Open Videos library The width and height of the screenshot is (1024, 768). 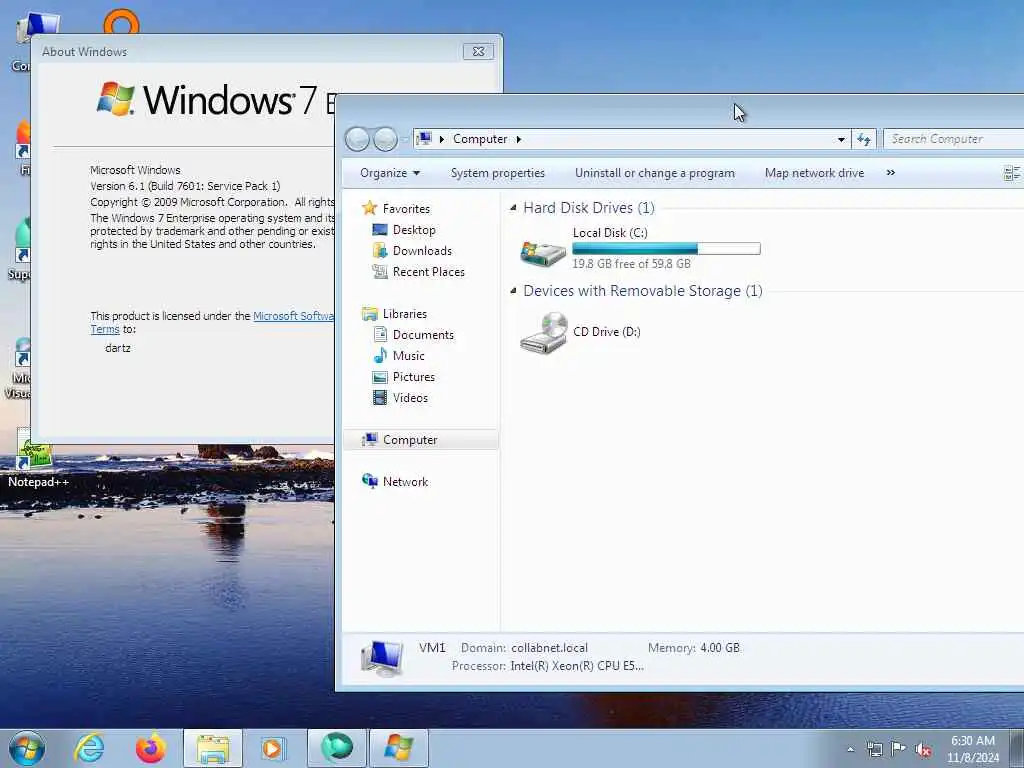coord(410,398)
